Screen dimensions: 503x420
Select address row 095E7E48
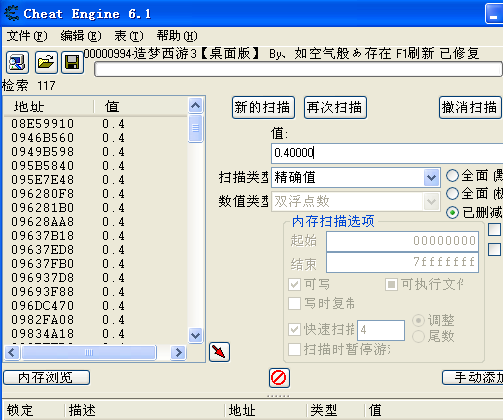(x=96, y=180)
